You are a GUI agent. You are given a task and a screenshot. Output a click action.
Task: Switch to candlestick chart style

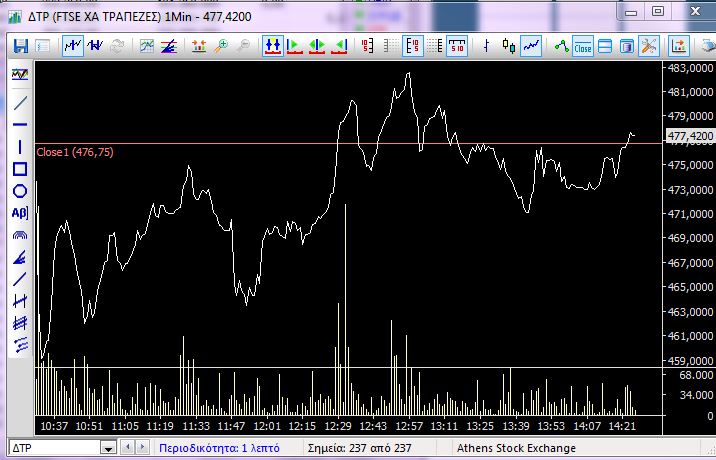(x=509, y=46)
